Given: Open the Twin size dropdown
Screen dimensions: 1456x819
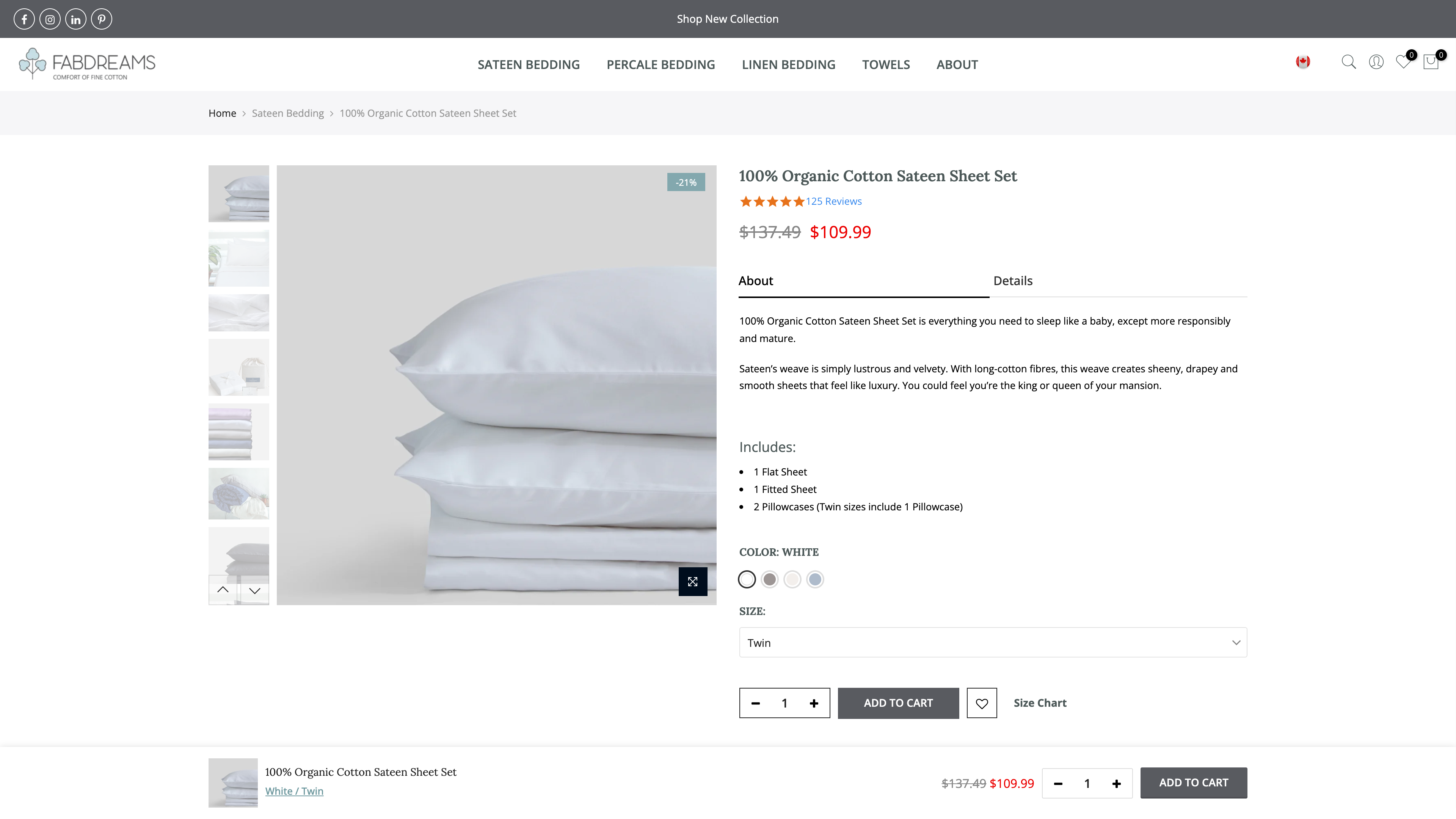Looking at the screenshot, I should tap(993, 643).
